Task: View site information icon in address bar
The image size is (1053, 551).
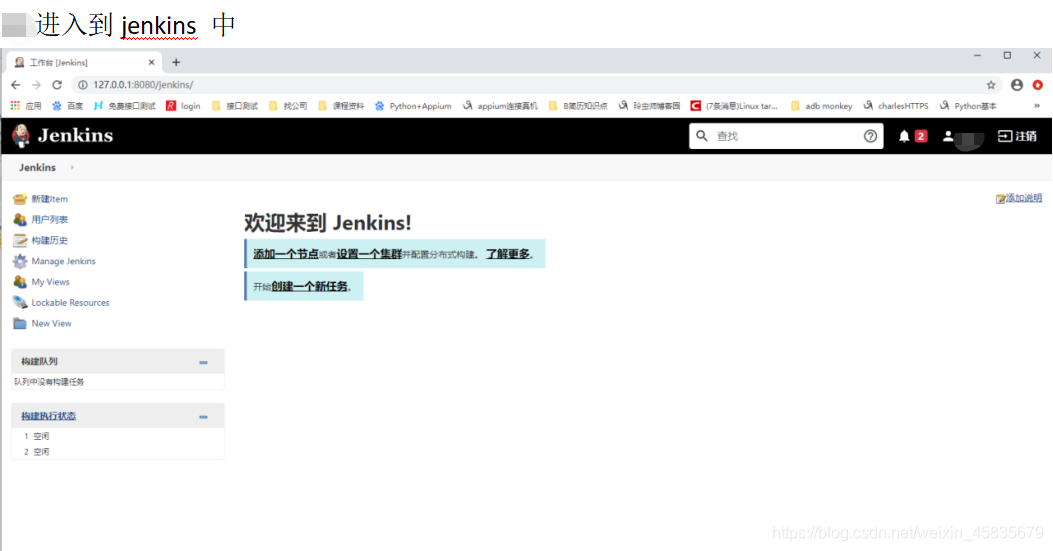Action: pyautogui.click(x=83, y=85)
